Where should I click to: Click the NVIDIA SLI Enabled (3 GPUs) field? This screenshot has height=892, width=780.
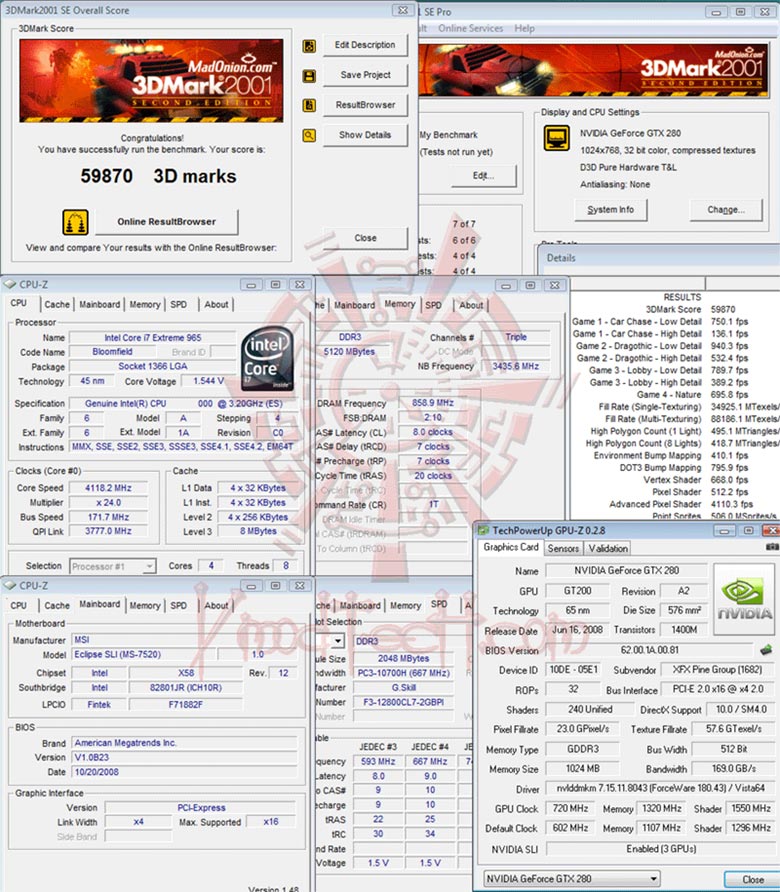[661, 849]
